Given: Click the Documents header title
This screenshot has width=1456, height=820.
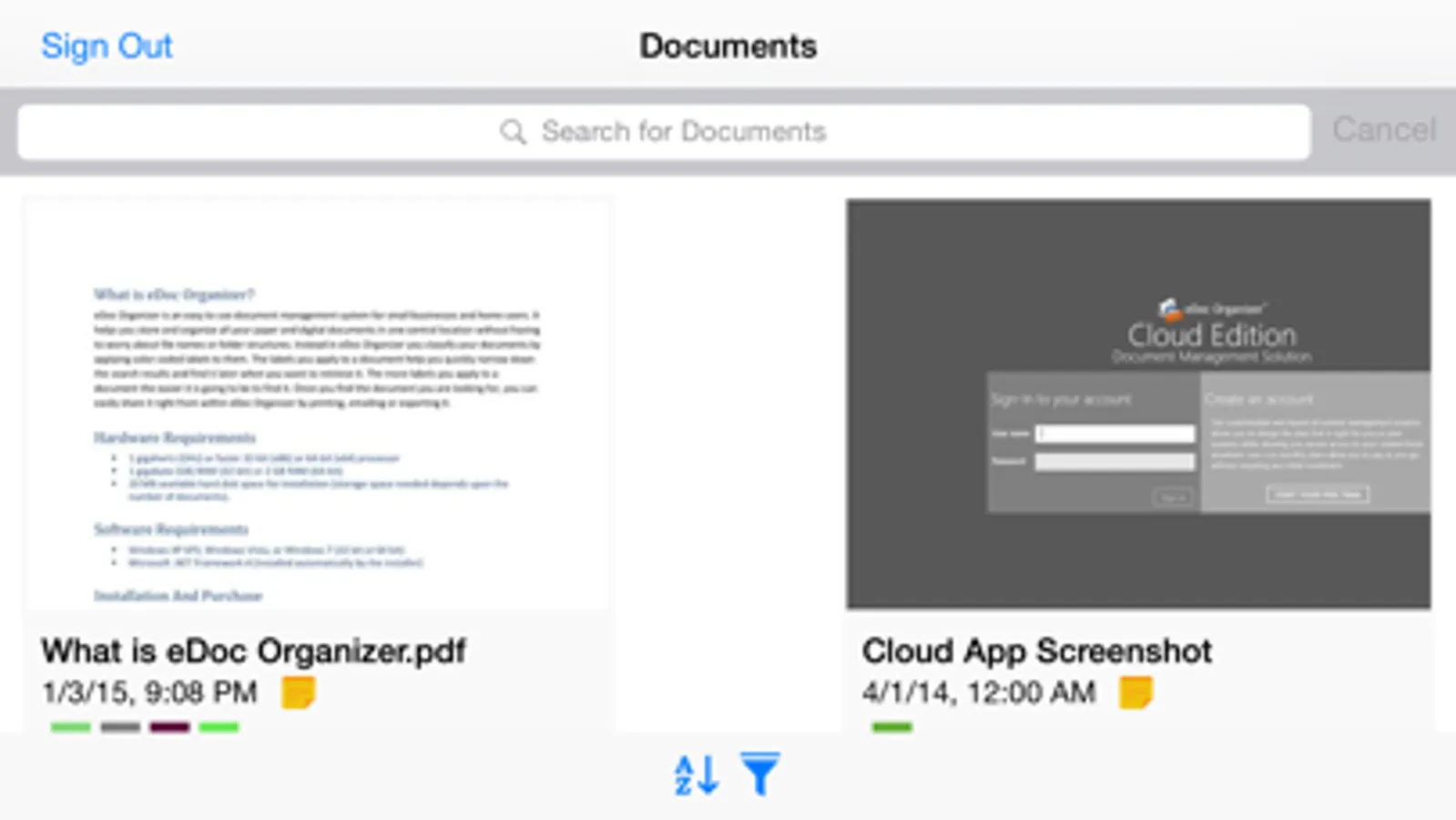Looking at the screenshot, I should tap(728, 46).
